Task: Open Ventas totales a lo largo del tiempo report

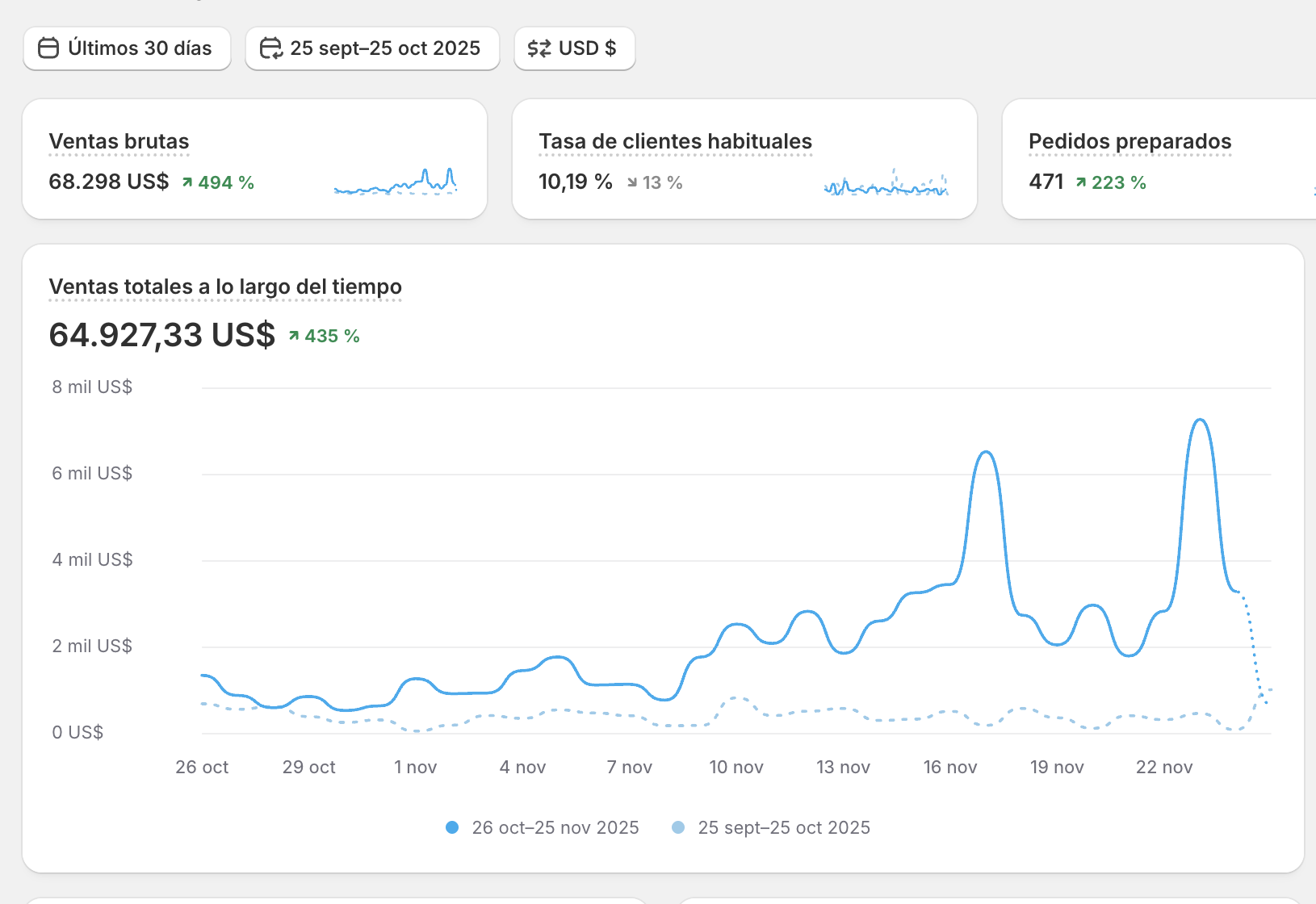Action: click(x=225, y=287)
